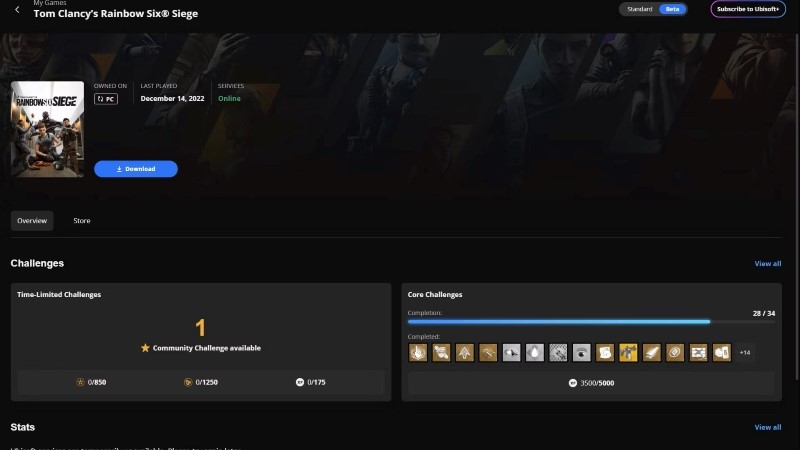
Task: Click the Core Challenges card title
Action: pyautogui.click(x=435, y=295)
